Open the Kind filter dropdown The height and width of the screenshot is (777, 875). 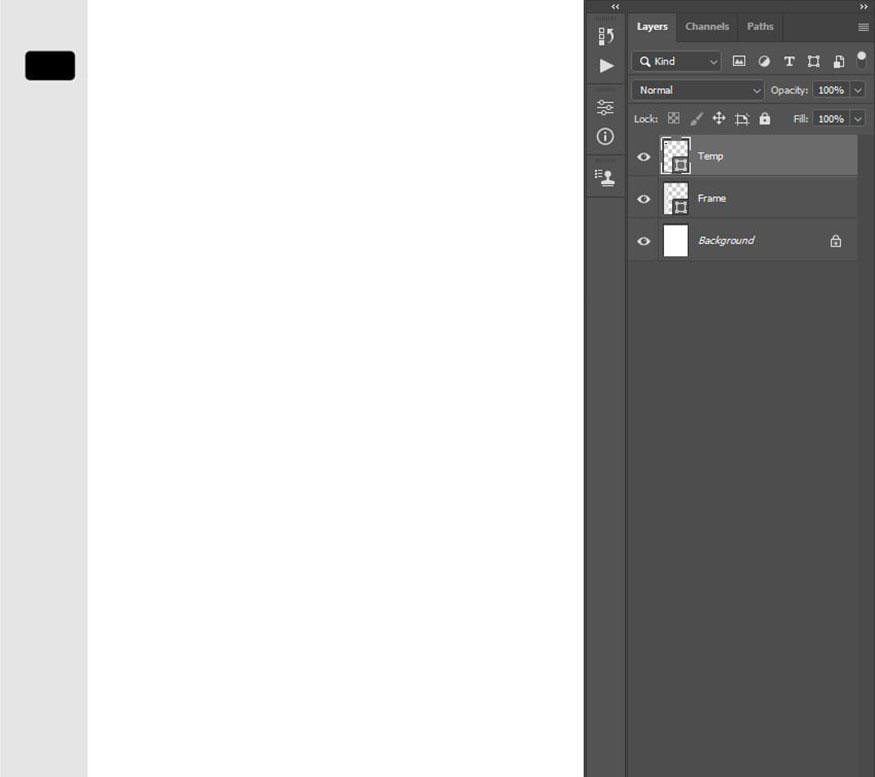pos(676,61)
